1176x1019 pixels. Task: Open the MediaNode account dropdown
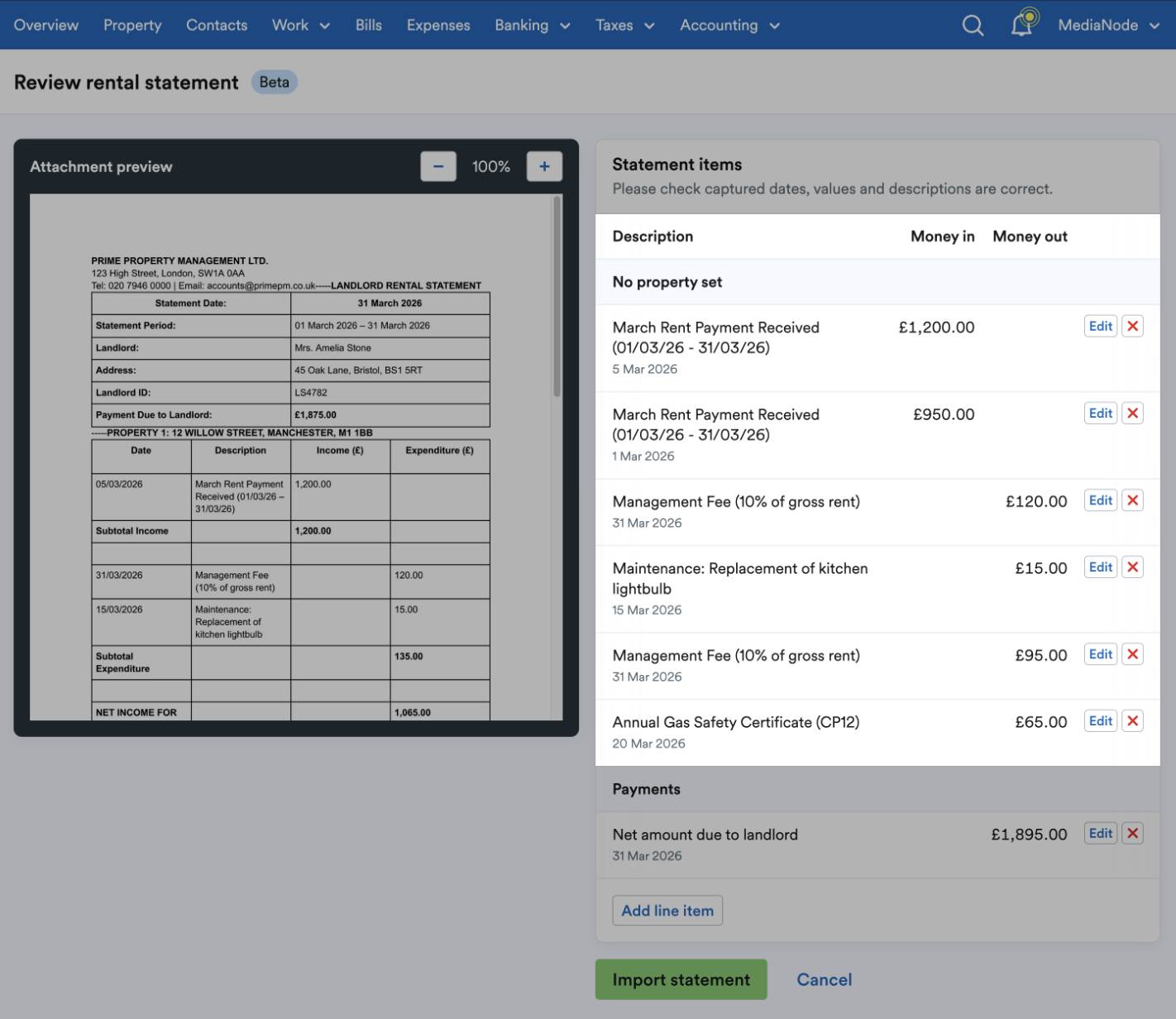pyautogui.click(x=1109, y=25)
